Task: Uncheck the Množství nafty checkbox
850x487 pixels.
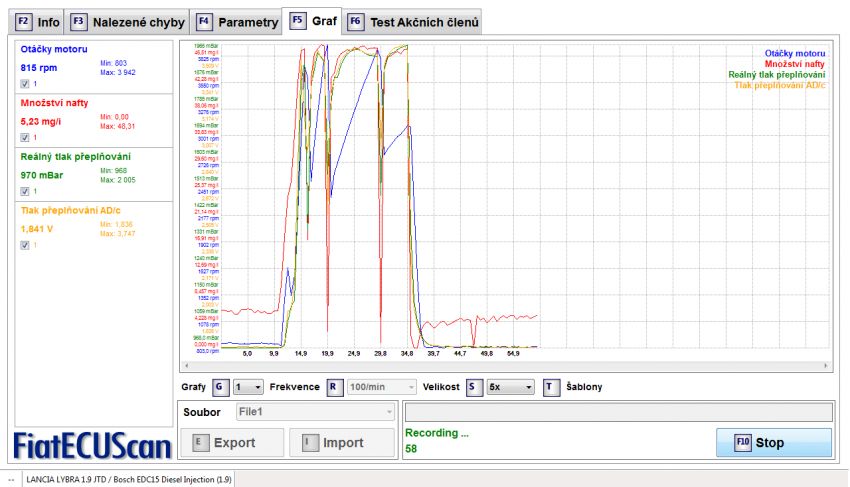Action: [x=25, y=137]
